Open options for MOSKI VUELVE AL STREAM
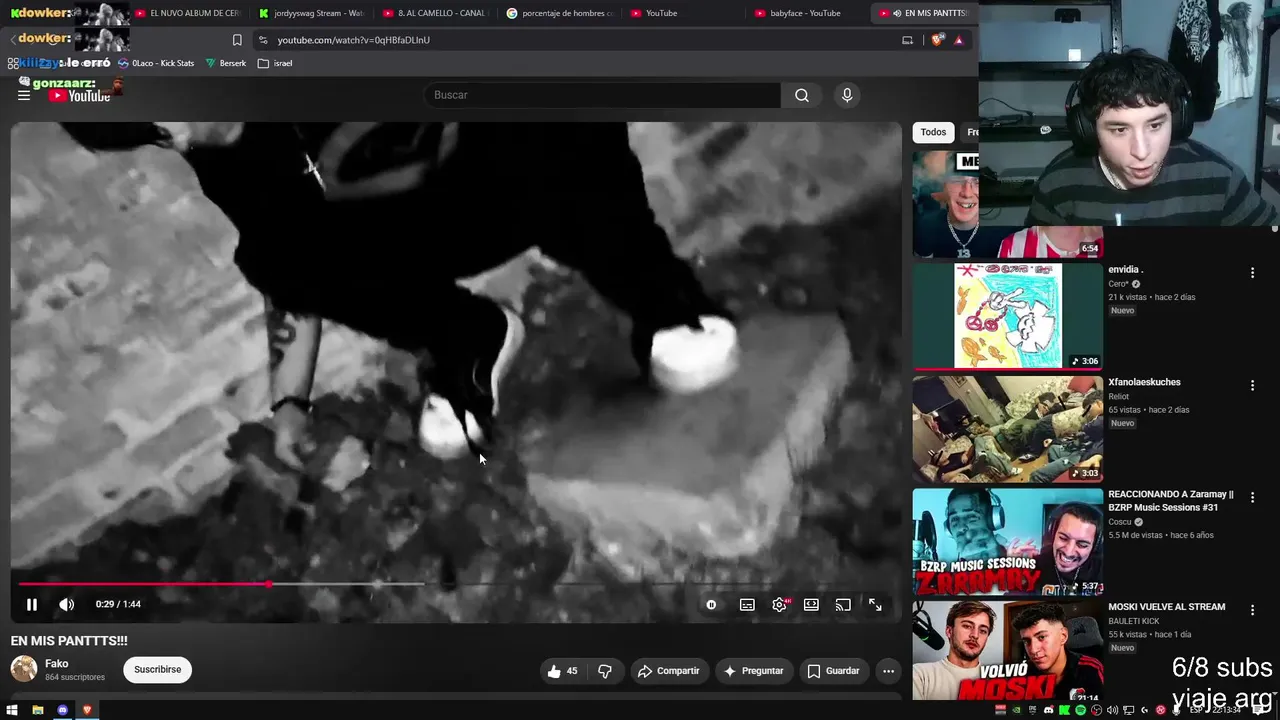 [x=1252, y=610]
